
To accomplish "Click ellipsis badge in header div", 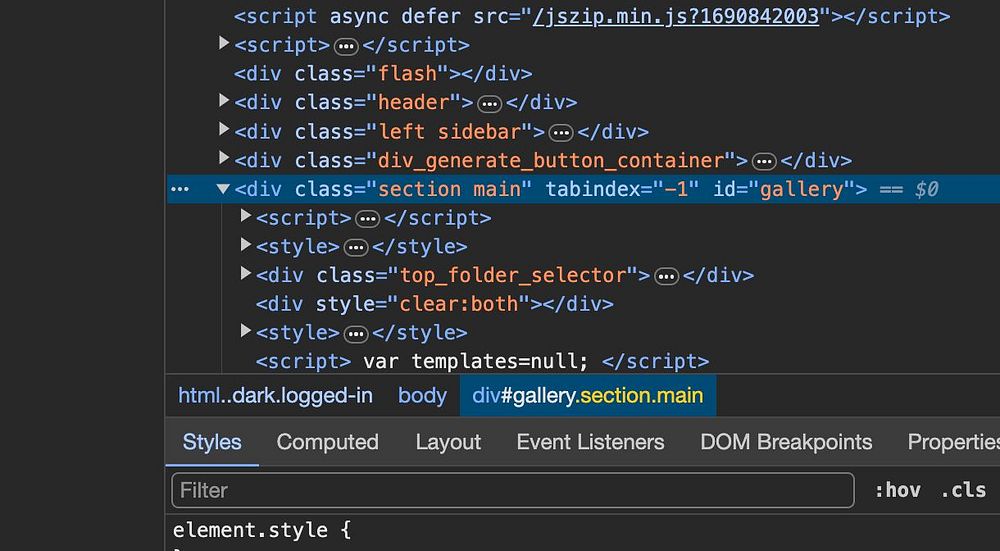I will point(490,103).
